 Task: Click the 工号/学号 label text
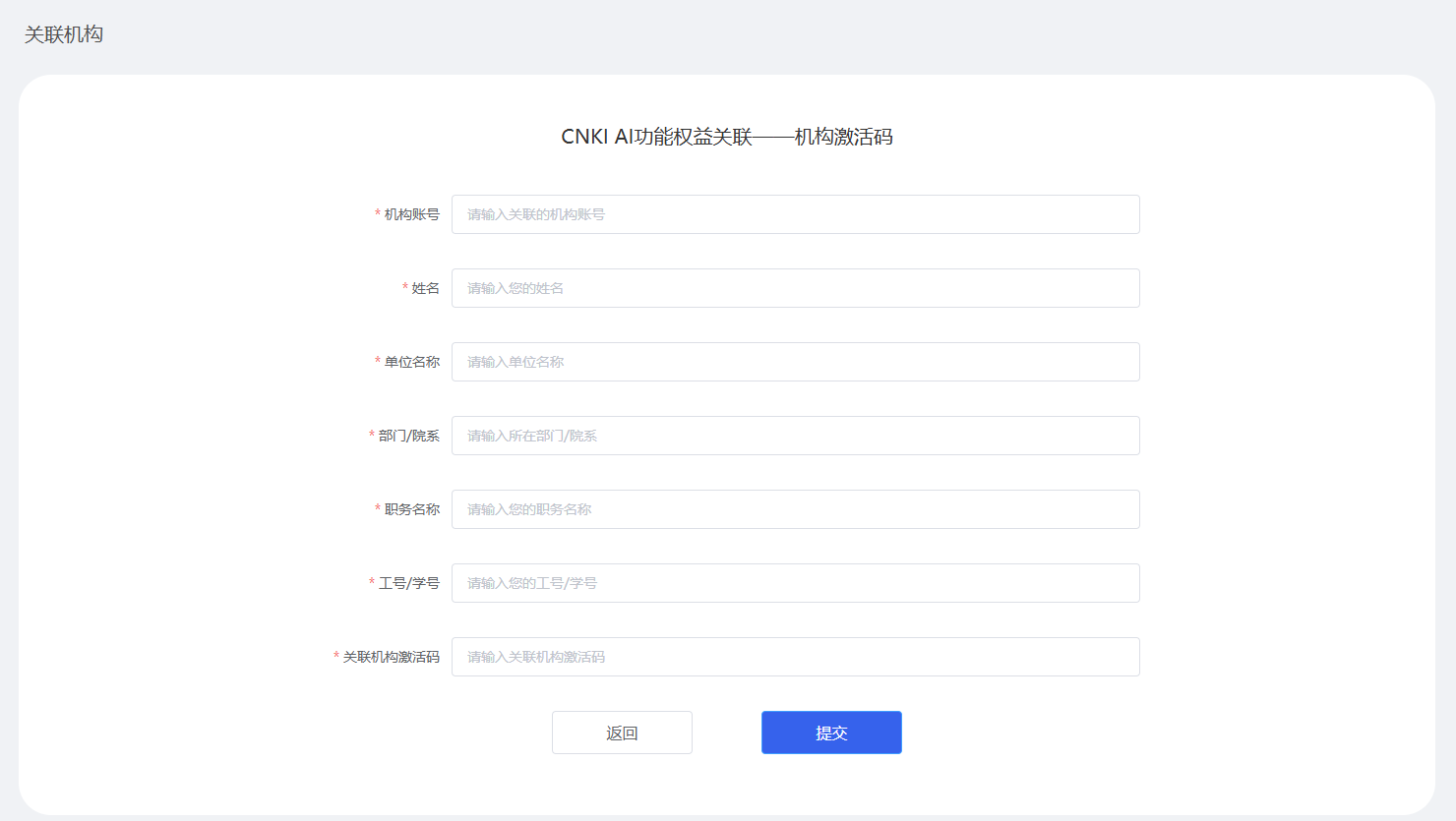(409, 583)
